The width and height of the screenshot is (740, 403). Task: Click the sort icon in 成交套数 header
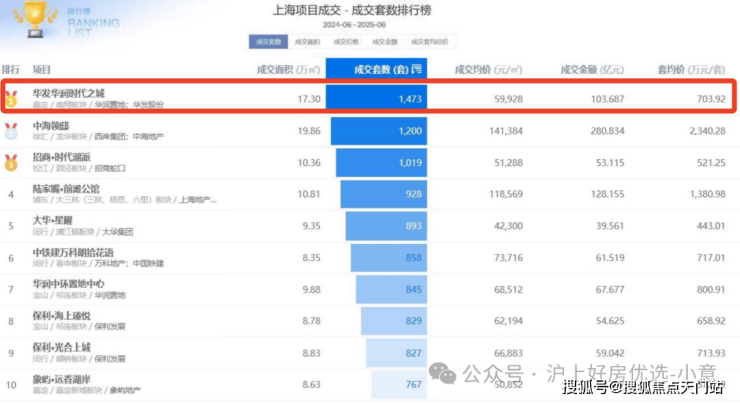pyautogui.click(x=418, y=70)
